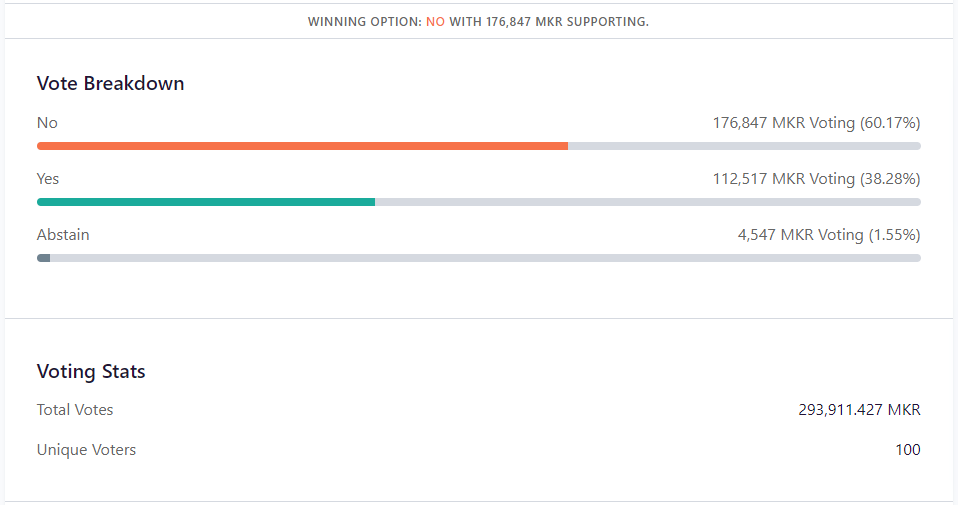Click the Yes option label
The height and width of the screenshot is (505, 958).
48,179
